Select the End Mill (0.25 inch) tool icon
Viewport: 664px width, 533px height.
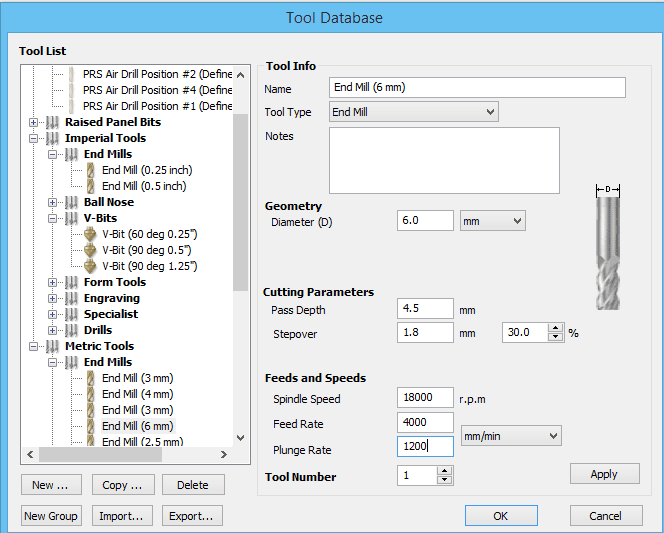pos(90,170)
